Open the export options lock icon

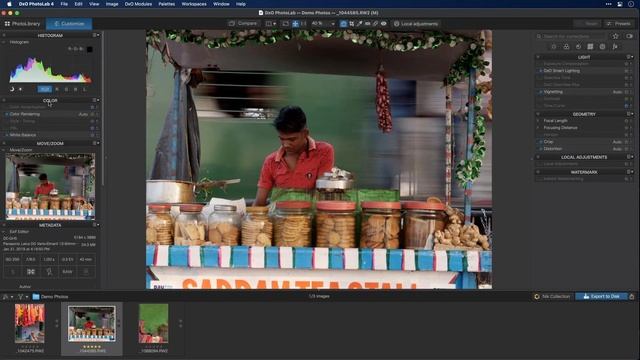click(x=632, y=297)
